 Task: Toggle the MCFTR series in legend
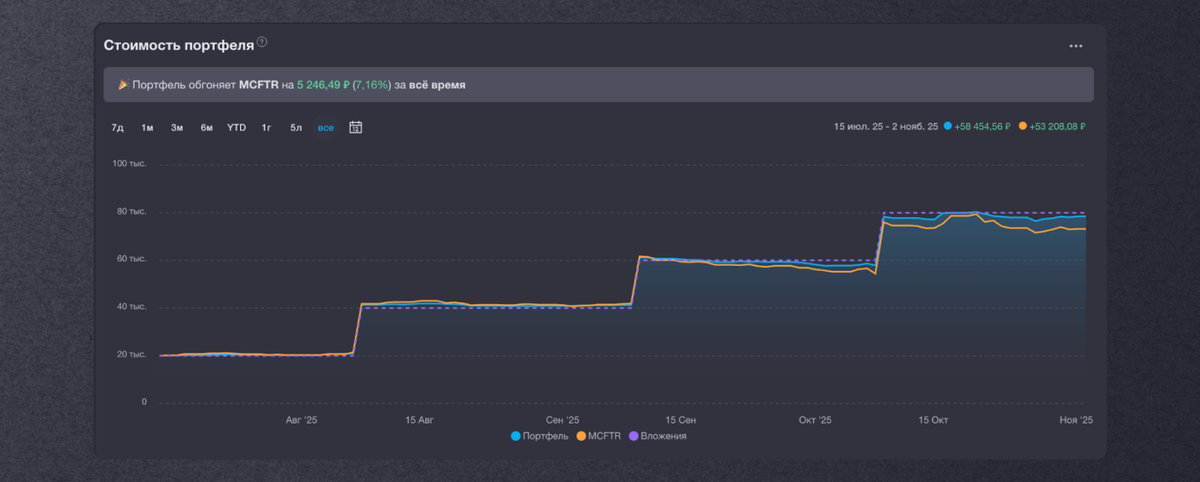(599, 436)
